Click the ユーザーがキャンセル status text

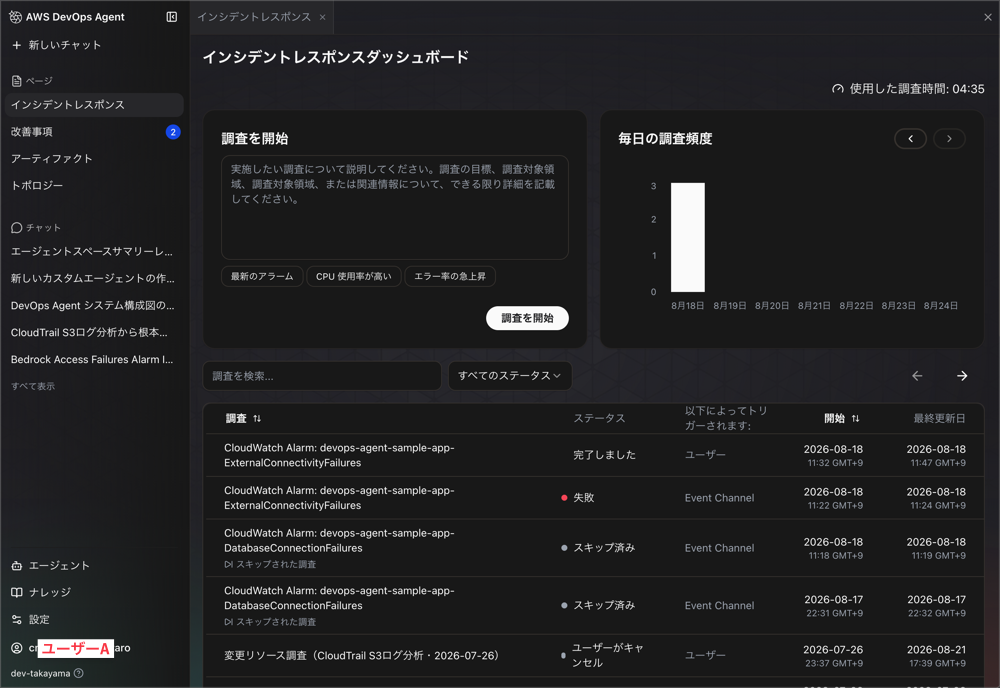pyautogui.click(x=608, y=655)
